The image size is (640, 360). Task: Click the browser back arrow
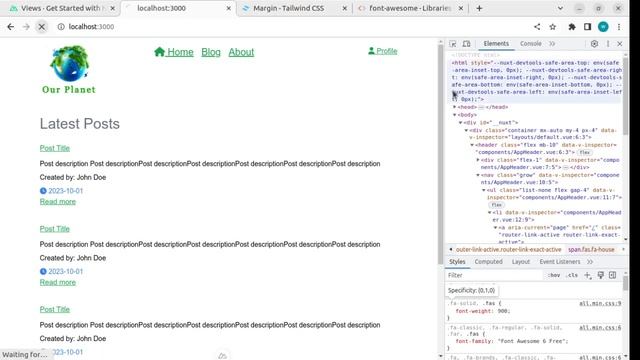click(x=11, y=27)
